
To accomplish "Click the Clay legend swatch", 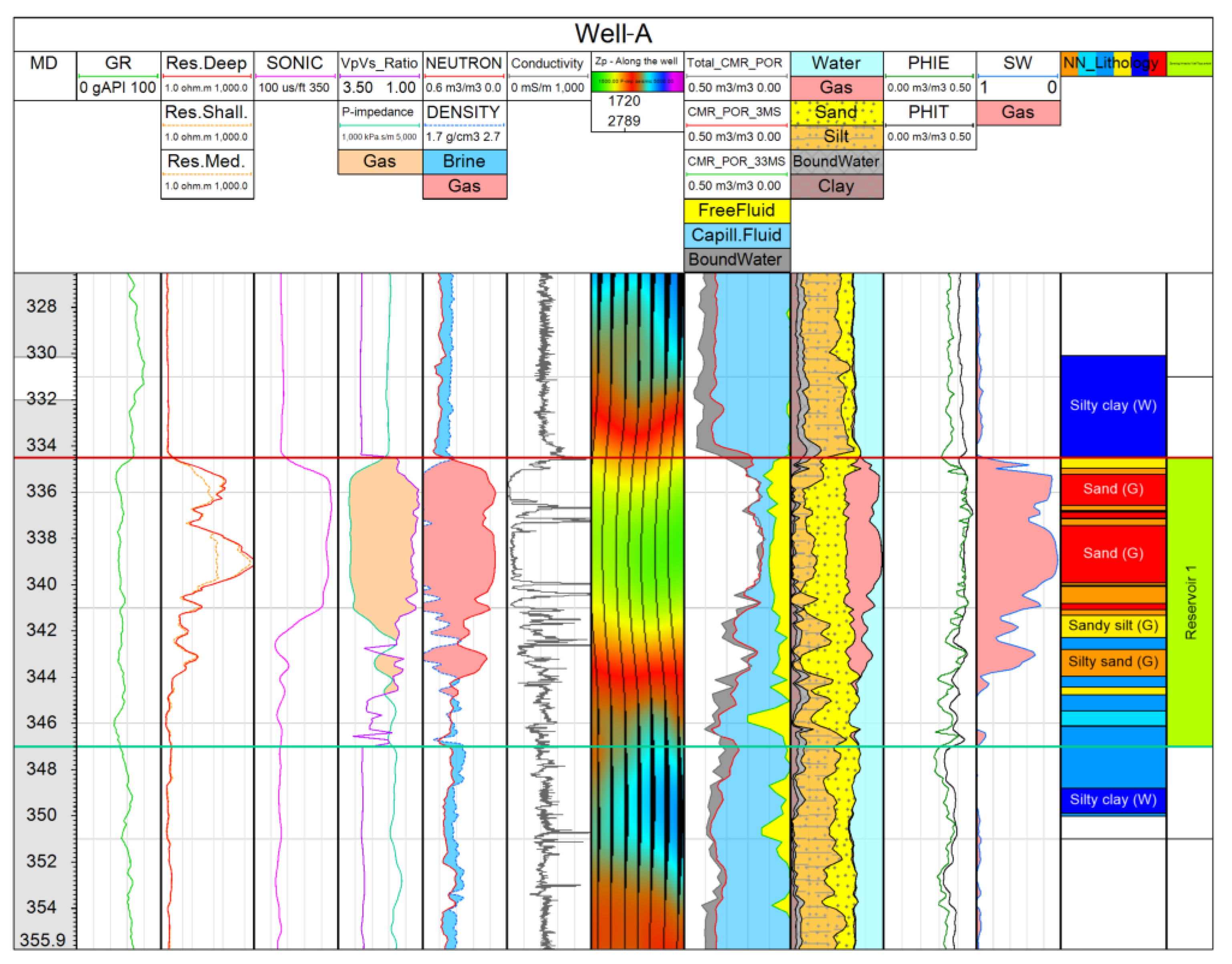I will 836,186.
